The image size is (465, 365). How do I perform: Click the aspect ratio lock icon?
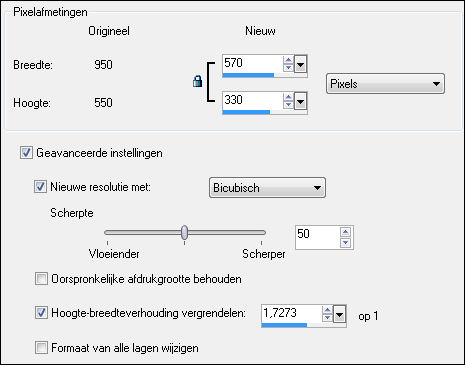[197, 81]
